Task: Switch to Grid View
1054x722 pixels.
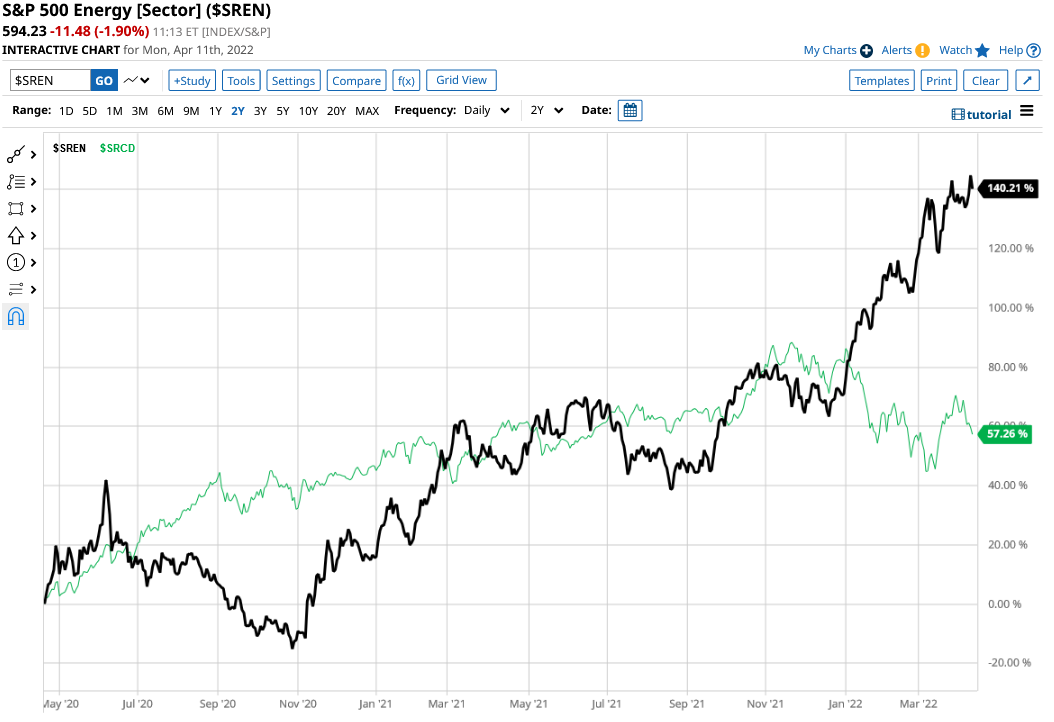Action: [461, 80]
